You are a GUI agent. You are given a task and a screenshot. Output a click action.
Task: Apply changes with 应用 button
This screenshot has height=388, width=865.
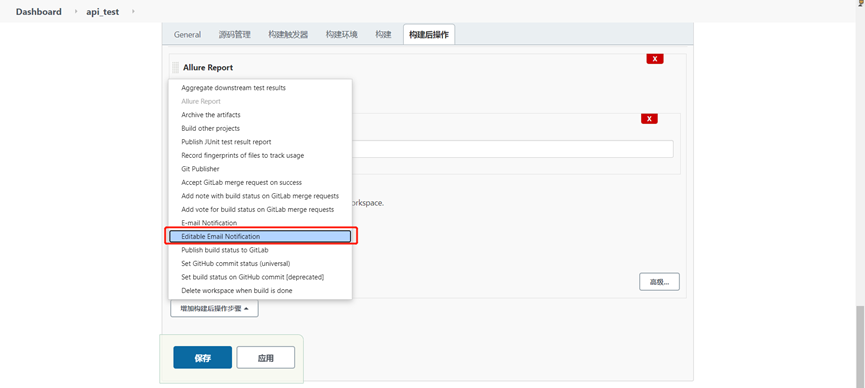click(265, 358)
